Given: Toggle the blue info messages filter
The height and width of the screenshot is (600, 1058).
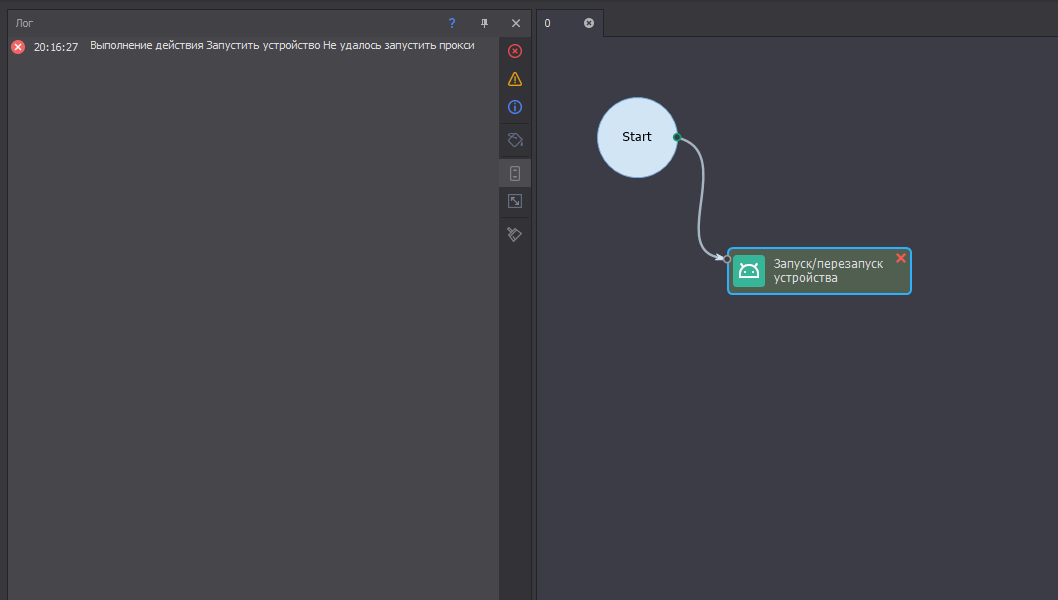Looking at the screenshot, I should 515,107.
